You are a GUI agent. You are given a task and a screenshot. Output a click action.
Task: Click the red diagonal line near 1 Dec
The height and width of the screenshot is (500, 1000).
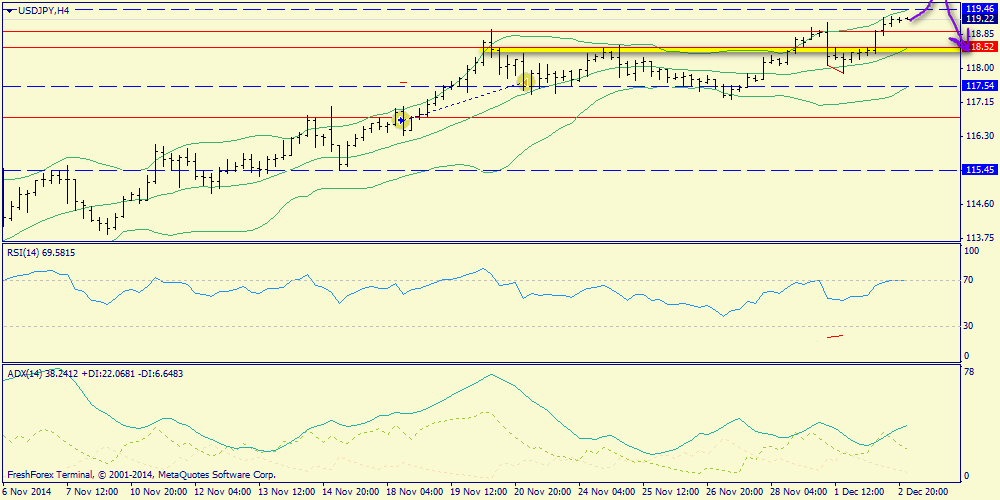click(x=836, y=69)
